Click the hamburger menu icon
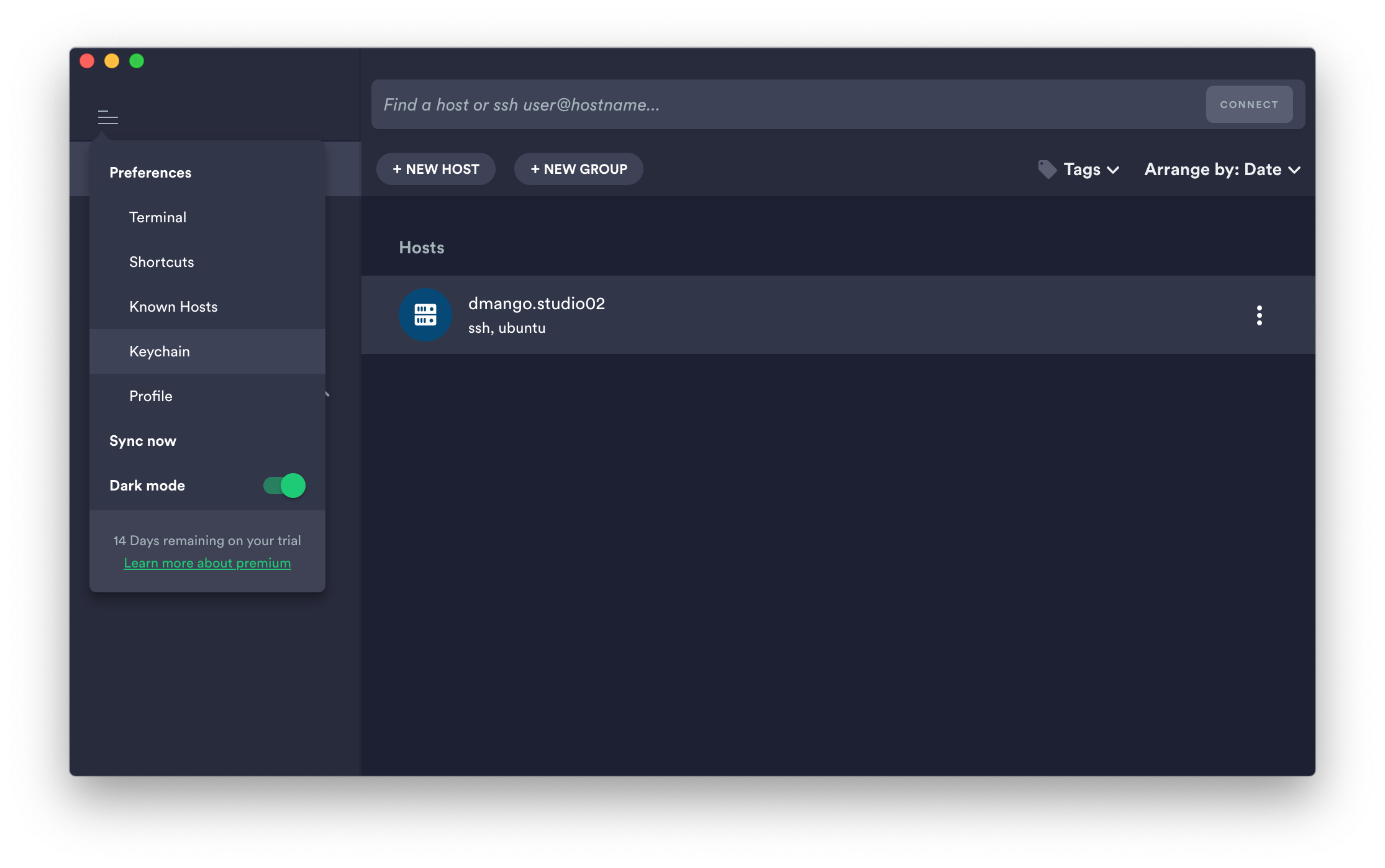This screenshot has width=1385, height=868. point(108,117)
